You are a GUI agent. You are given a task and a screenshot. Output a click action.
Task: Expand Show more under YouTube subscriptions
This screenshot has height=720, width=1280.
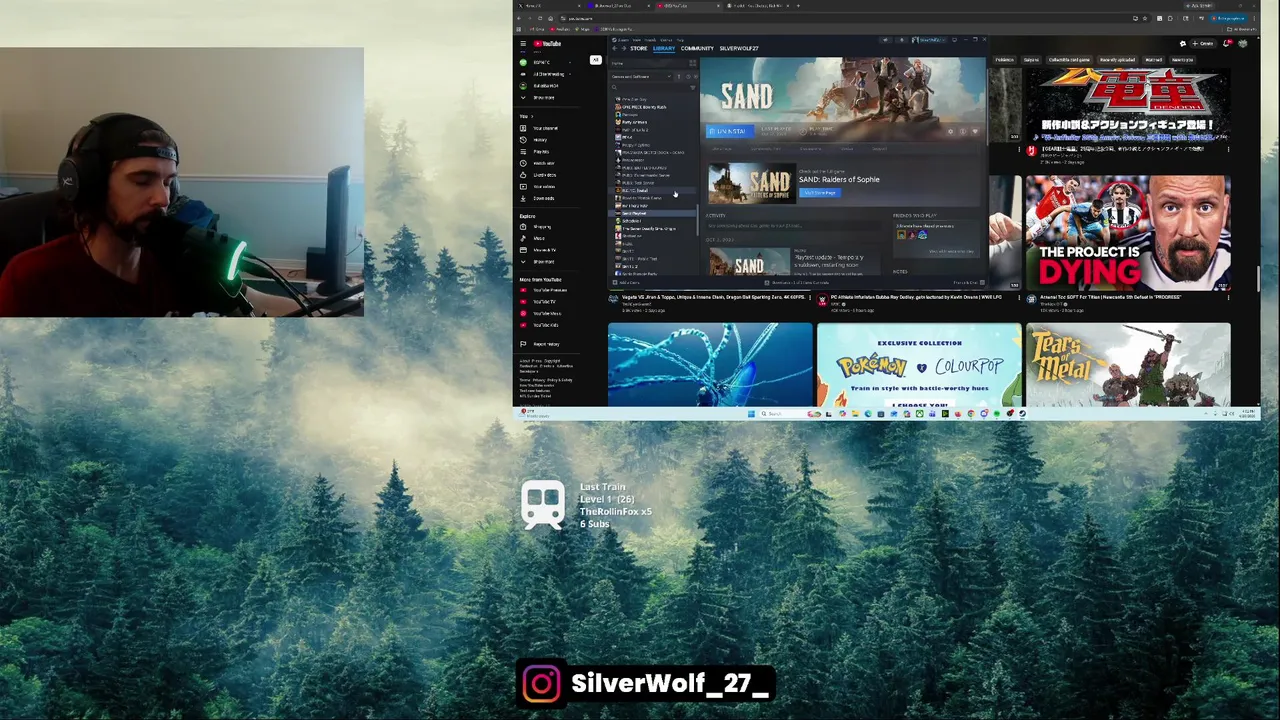pyautogui.click(x=544, y=97)
